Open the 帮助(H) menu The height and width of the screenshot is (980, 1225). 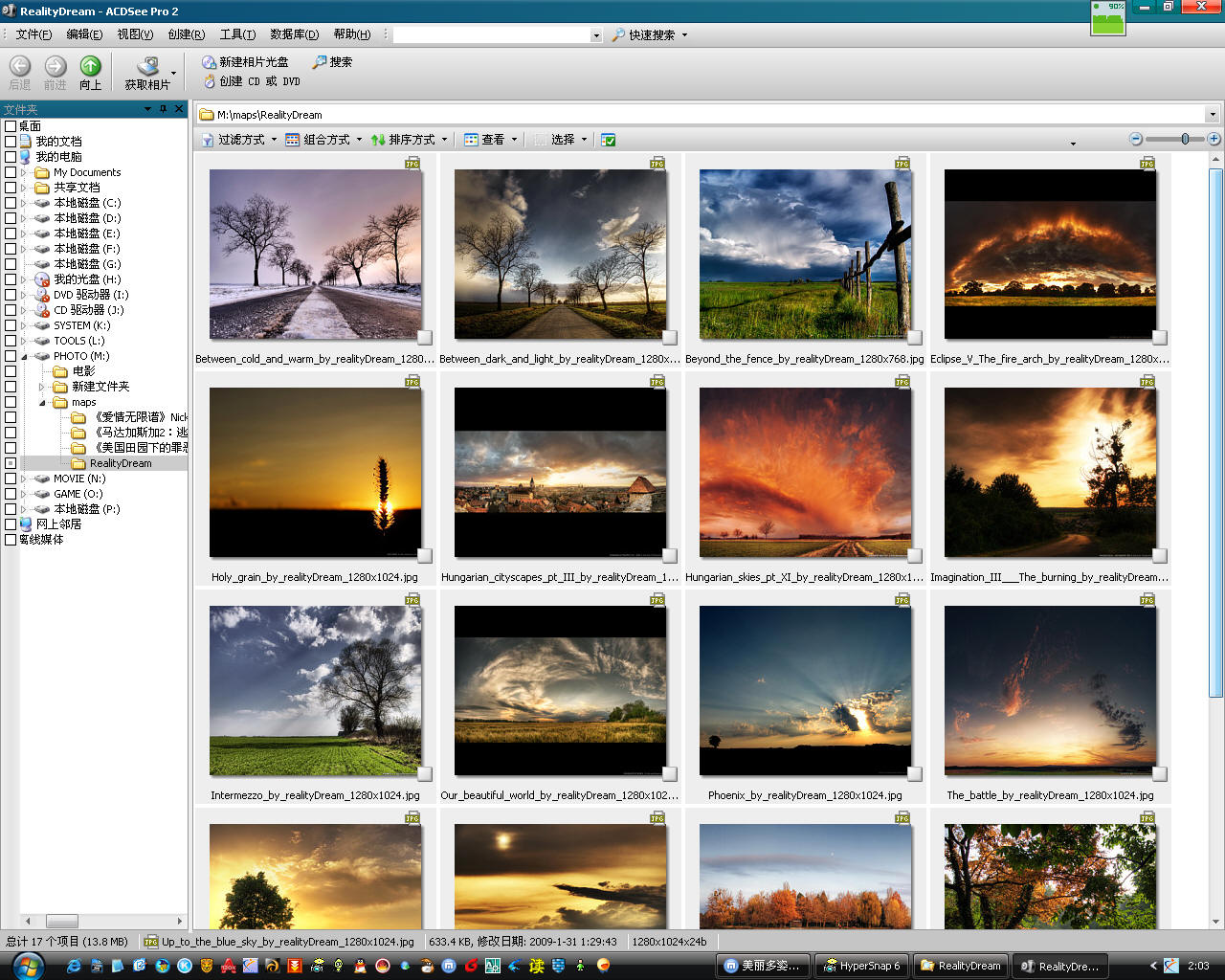tap(351, 34)
